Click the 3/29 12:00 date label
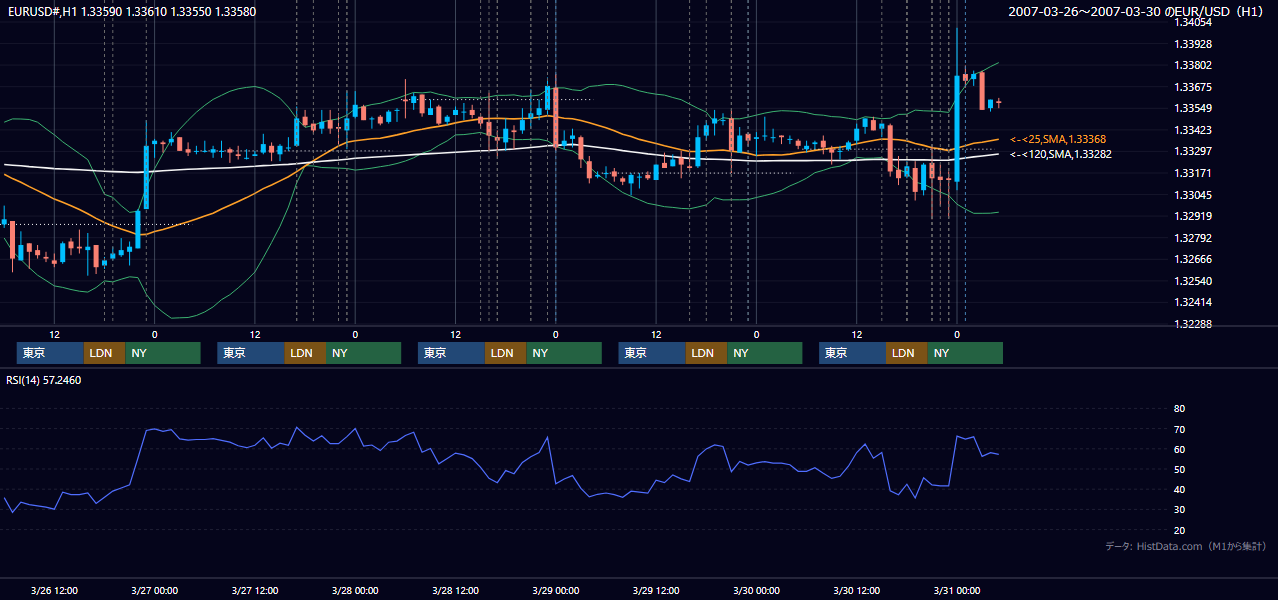The height and width of the screenshot is (600, 1278). tap(656, 590)
